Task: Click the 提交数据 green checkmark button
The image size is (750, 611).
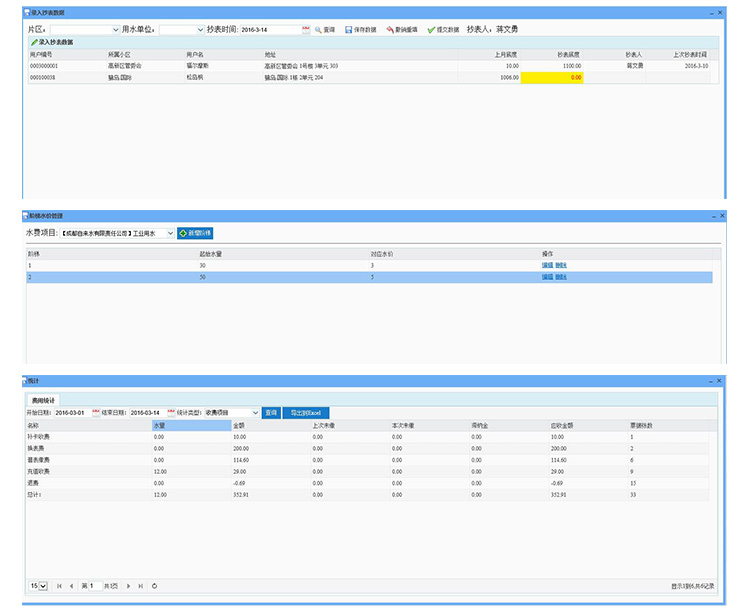Action: (443, 30)
